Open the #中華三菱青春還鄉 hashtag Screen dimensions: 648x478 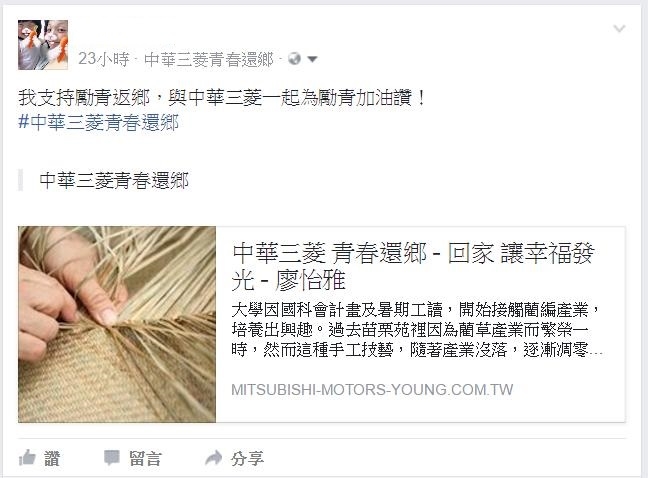[98, 123]
